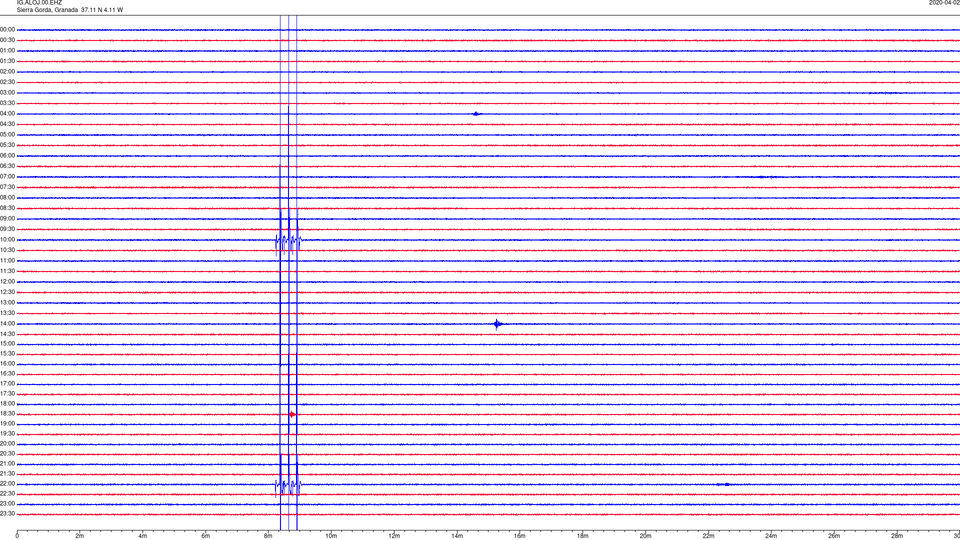Click the 2m x-axis tick label
The image size is (960, 540).
[x=80, y=536]
